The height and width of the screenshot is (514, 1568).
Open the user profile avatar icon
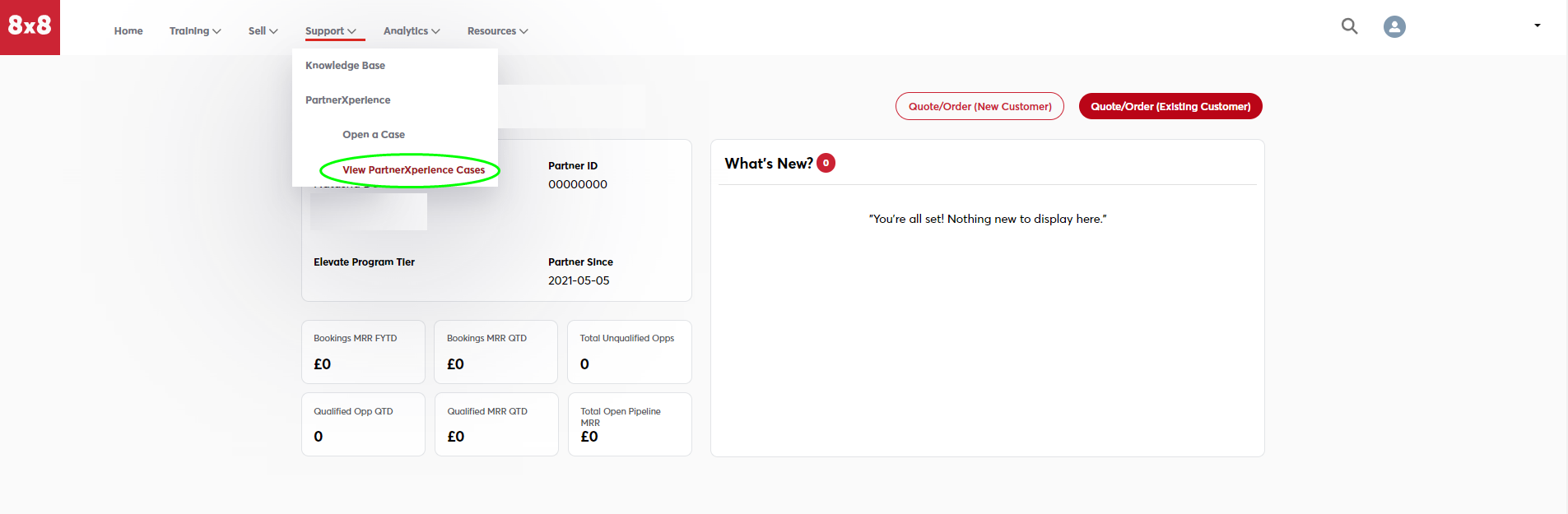pos(1394,27)
